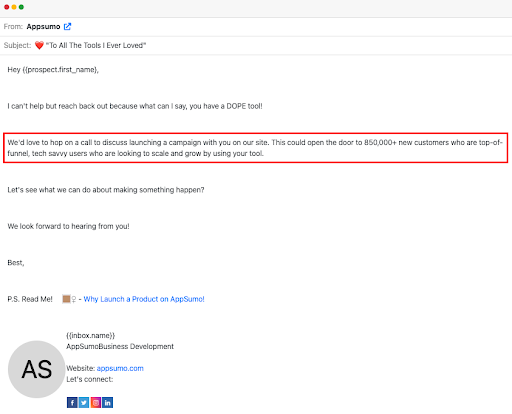Open the external link icon beside Appsumo

67,26
